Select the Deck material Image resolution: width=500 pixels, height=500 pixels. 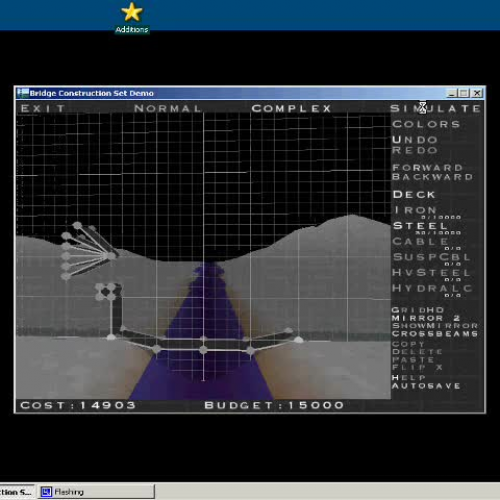click(414, 194)
